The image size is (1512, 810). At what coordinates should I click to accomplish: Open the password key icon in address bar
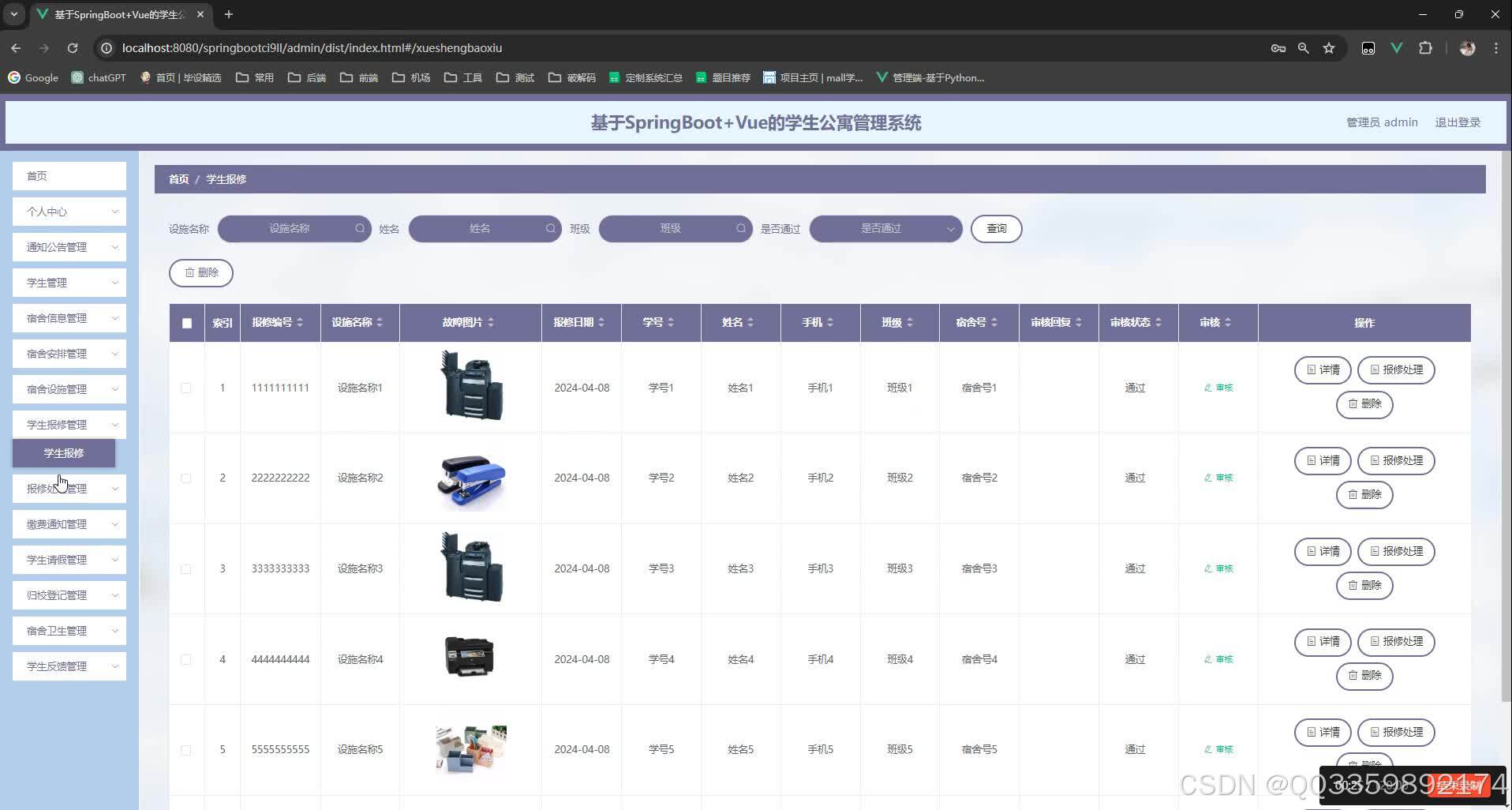(x=1278, y=48)
